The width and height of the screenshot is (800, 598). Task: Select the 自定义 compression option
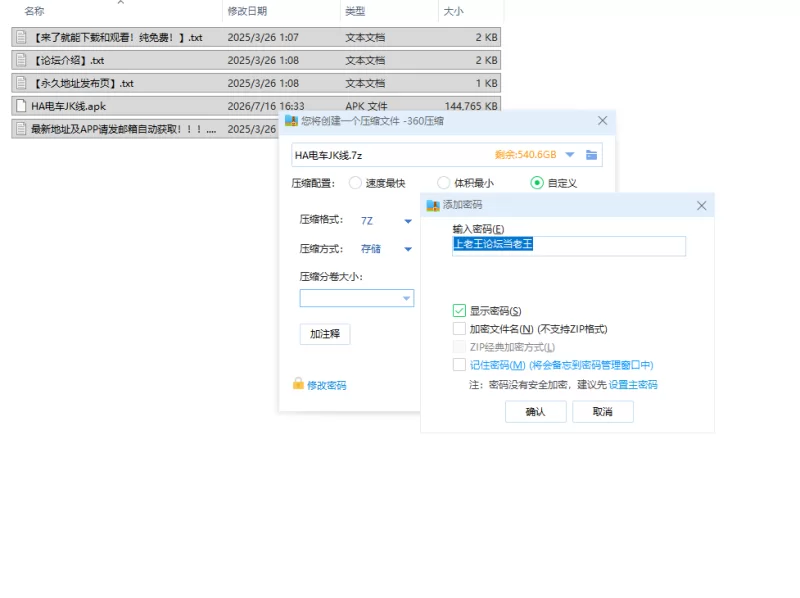point(537,183)
